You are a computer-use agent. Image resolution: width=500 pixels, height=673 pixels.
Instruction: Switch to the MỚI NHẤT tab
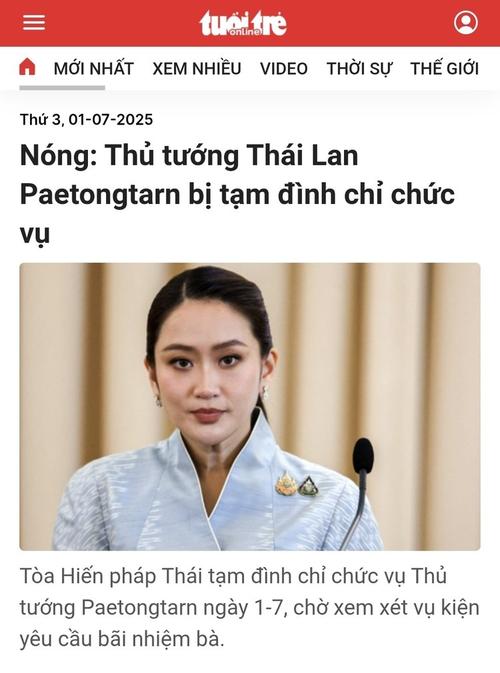pyautogui.click(x=94, y=69)
